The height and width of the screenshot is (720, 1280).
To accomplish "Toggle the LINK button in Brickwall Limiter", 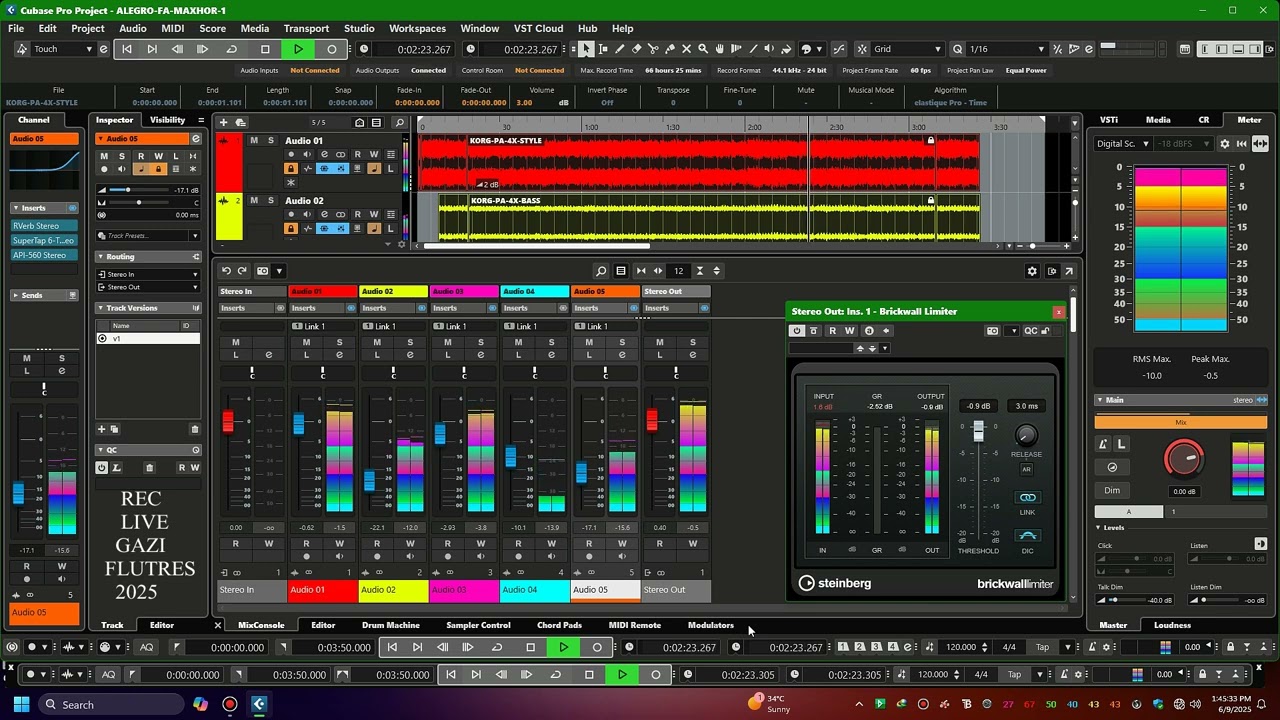I will coord(1027,498).
